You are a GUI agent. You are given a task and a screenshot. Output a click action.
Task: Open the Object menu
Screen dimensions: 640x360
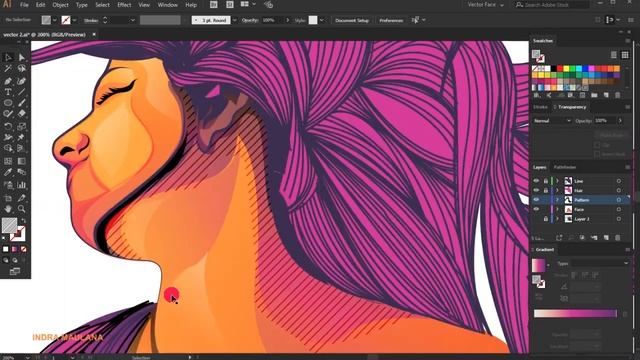tap(60, 5)
